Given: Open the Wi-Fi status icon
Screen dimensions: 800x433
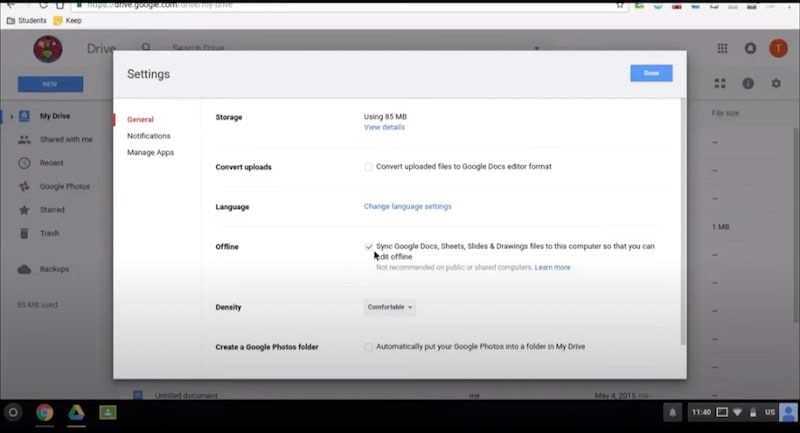Looking at the screenshot, I should point(737,412).
